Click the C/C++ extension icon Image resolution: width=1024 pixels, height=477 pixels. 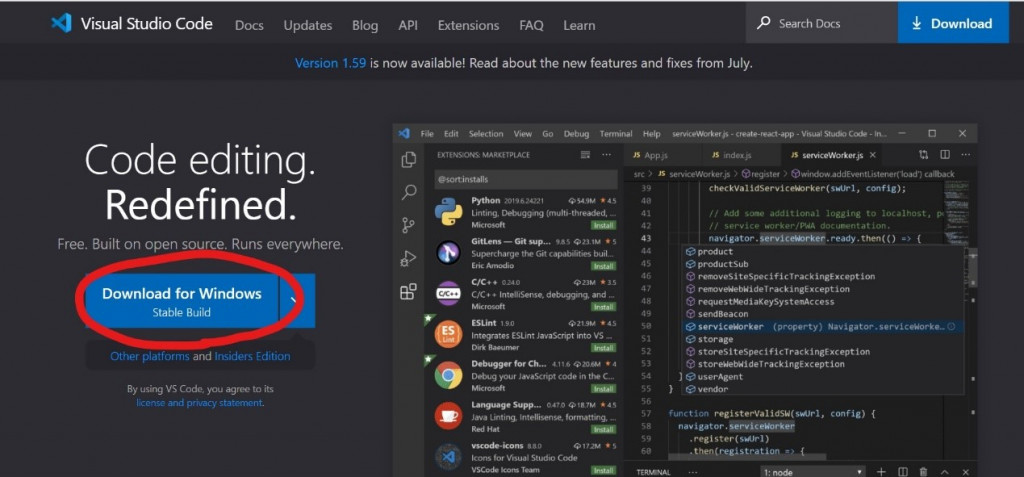pos(449,293)
